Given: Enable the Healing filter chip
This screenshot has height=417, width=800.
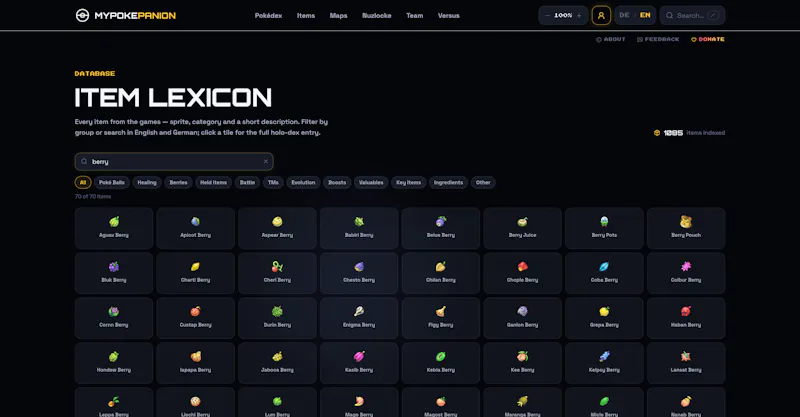Looking at the screenshot, I should tap(147, 182).
